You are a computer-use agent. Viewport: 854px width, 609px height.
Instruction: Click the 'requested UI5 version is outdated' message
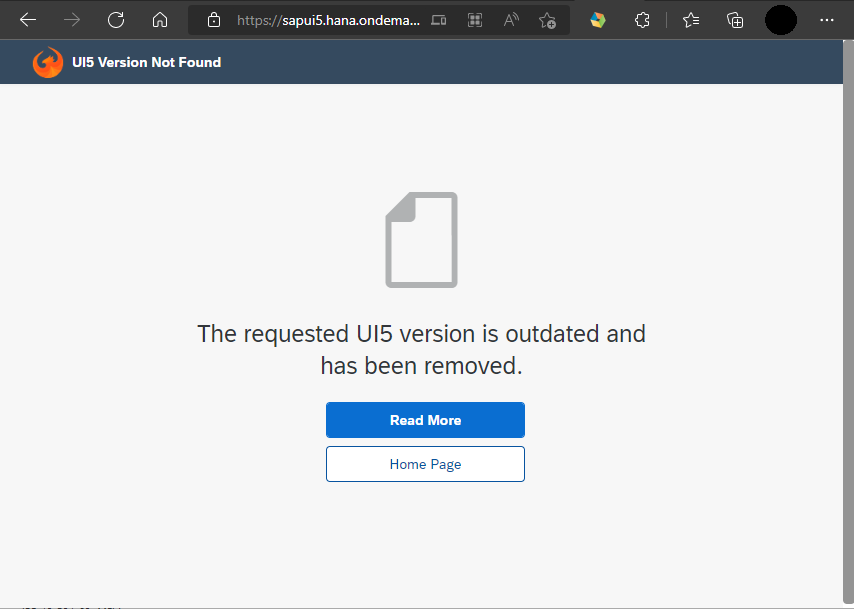[x=422, y=349]
